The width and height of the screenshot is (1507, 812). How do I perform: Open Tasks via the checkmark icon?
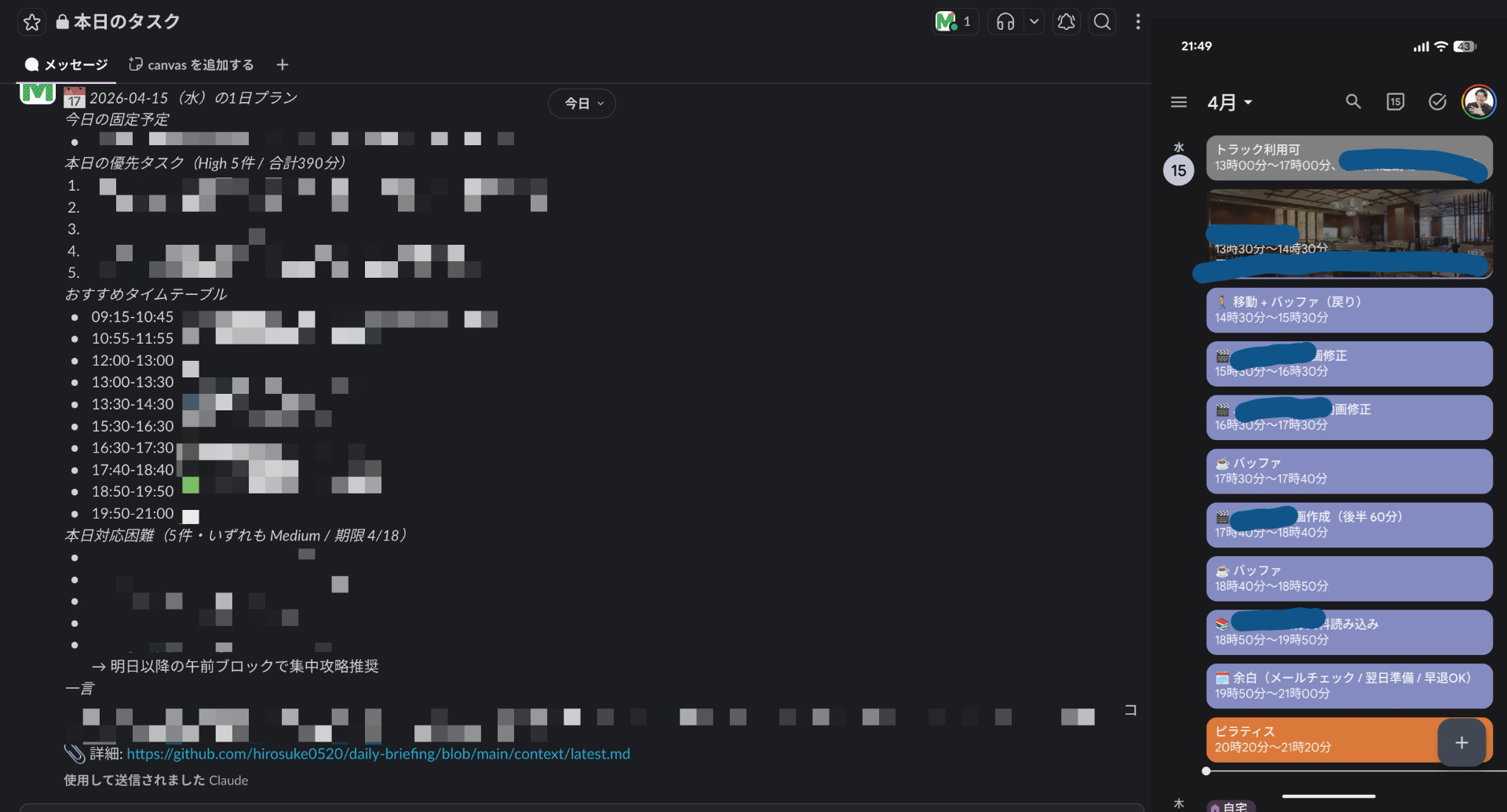1437,102
